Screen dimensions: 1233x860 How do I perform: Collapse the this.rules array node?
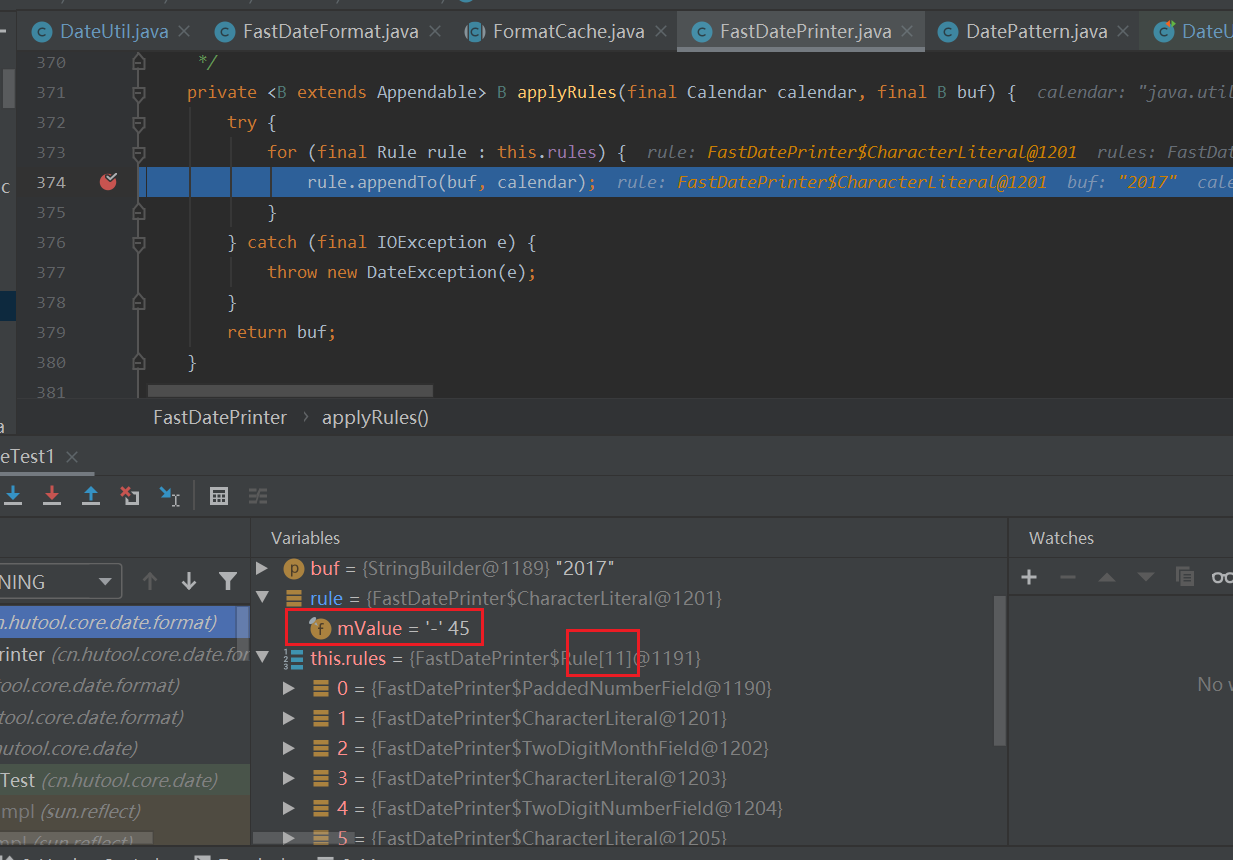coord(262,658)
